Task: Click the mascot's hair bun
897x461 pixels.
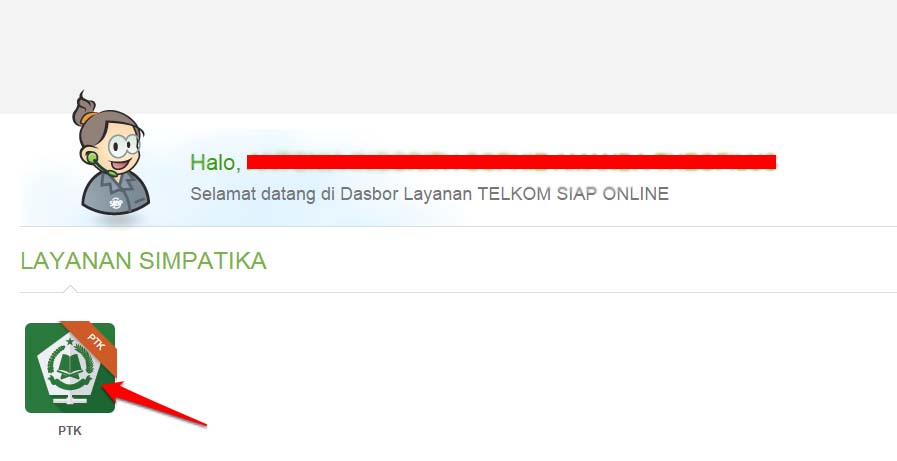Action: [x=84, y=108]
